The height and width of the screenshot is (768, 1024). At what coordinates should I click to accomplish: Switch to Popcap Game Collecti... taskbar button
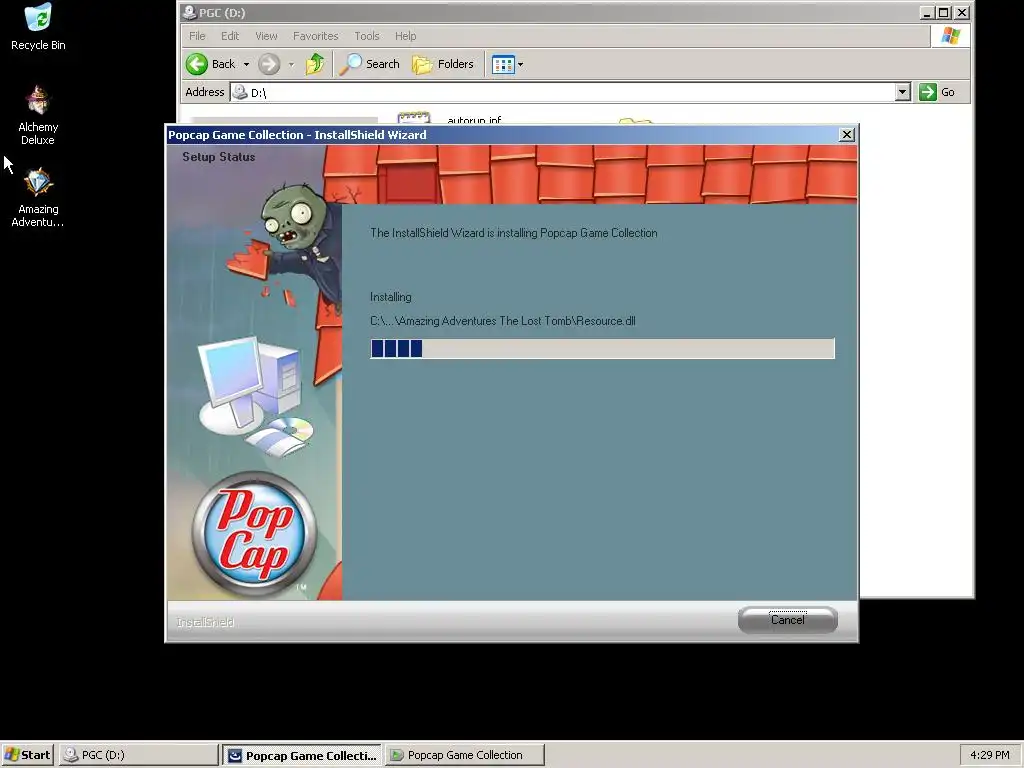(302, 755)
